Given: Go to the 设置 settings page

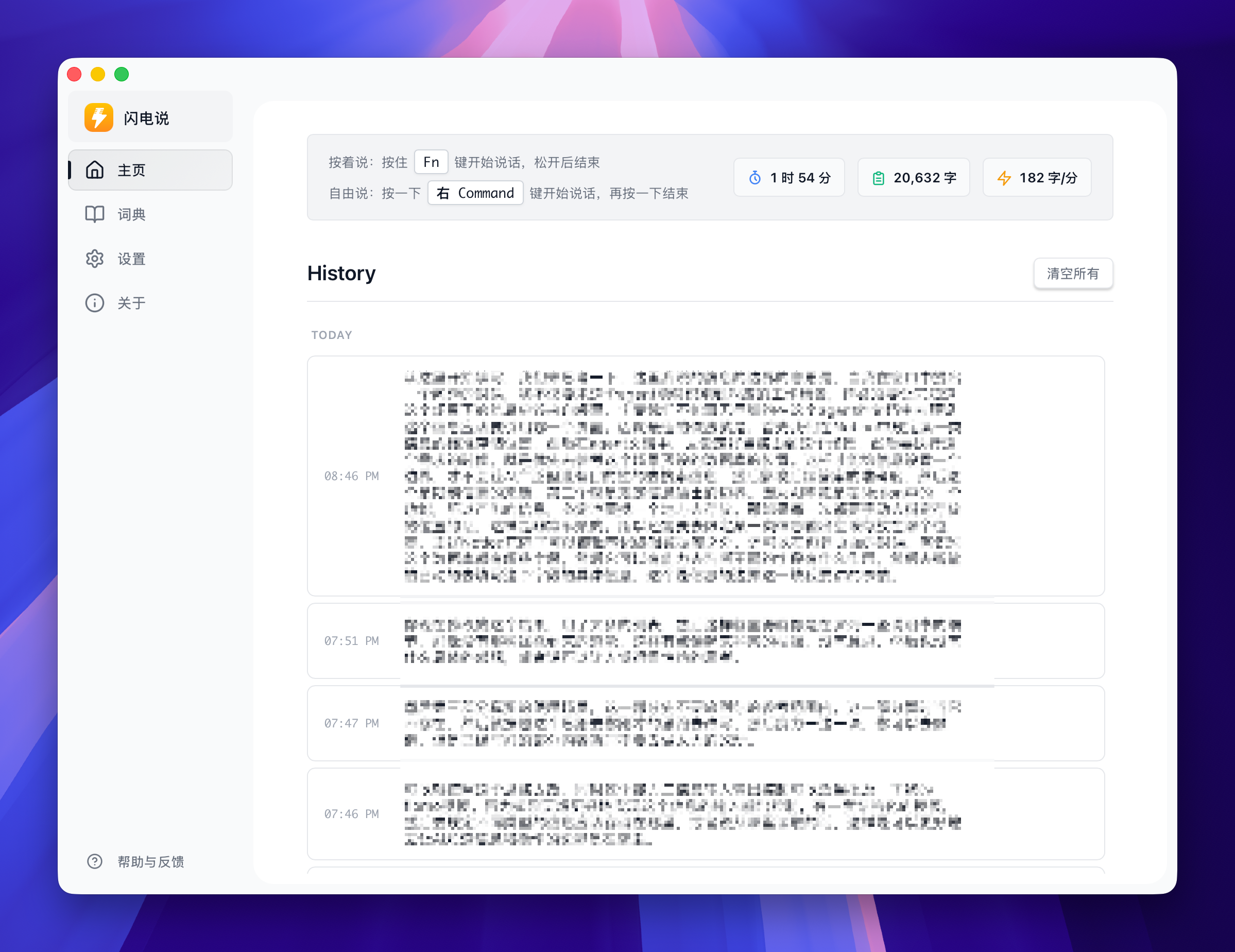Looking at the screenshot, I should (131, 259).
